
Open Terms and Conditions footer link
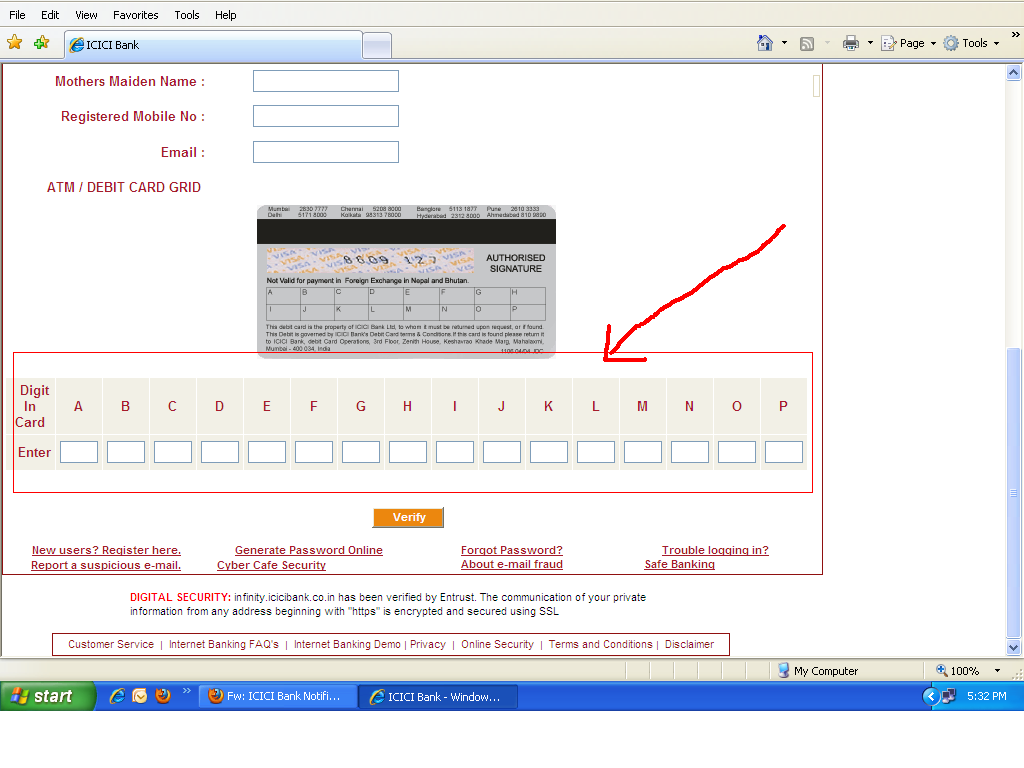tap(601, 644)
